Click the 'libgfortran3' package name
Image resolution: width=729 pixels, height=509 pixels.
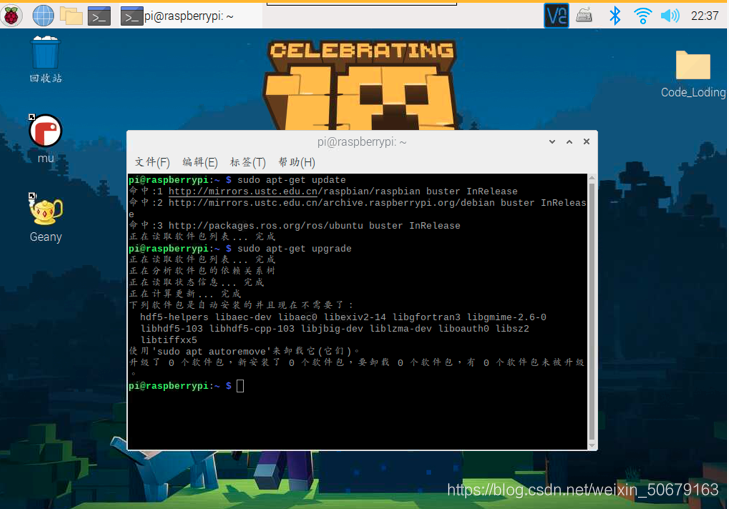pyautogui.click(x=426, y=317)
